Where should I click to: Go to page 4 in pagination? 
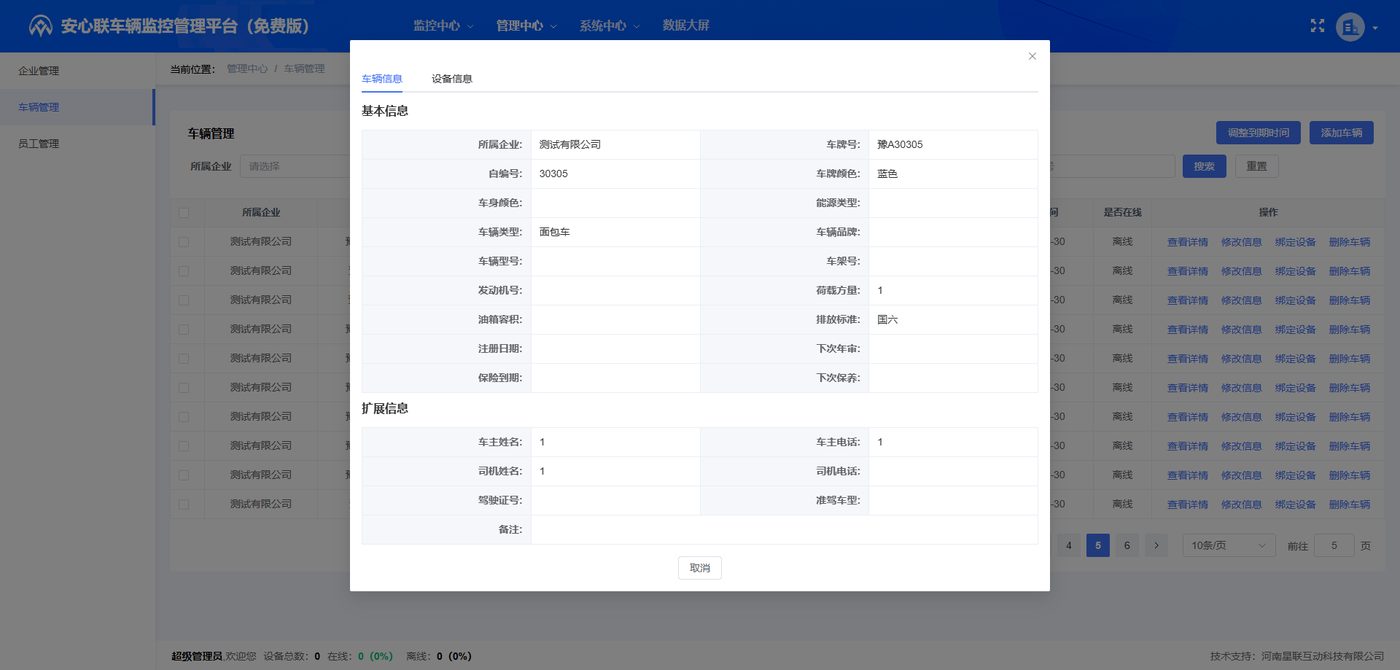[x=1069, y=545]
